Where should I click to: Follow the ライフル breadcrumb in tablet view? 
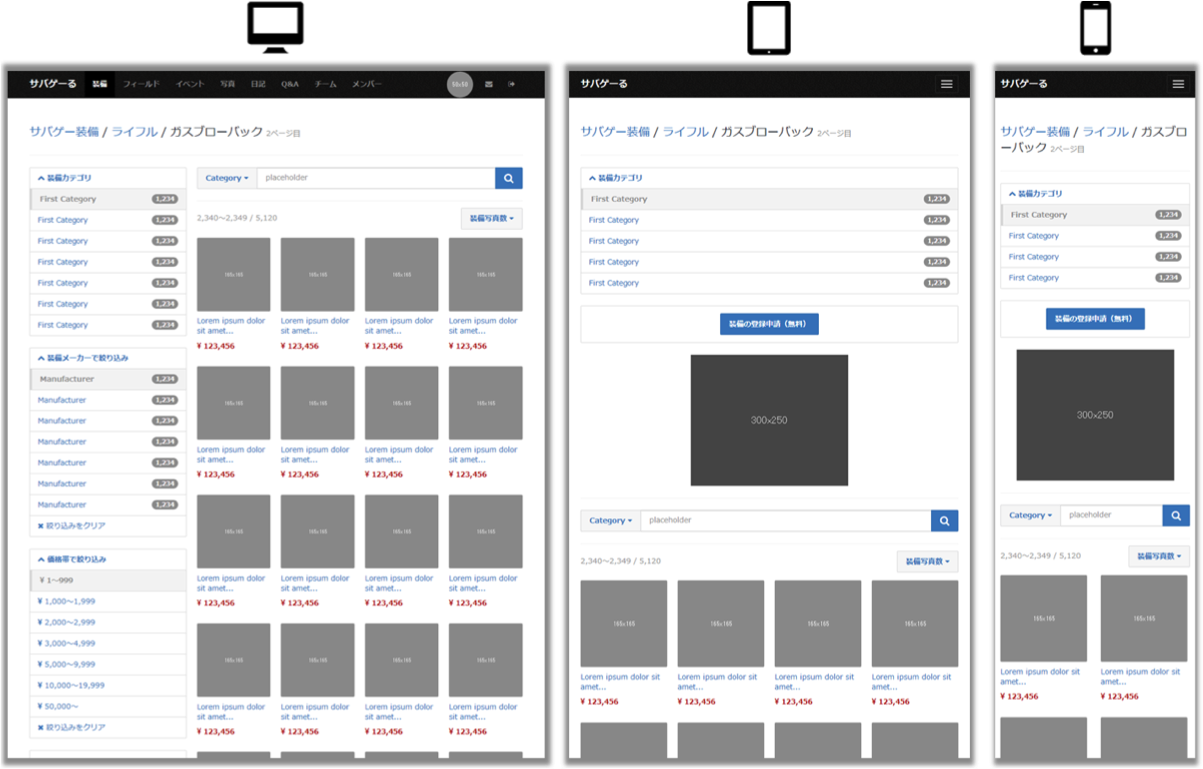pos(686,132)
